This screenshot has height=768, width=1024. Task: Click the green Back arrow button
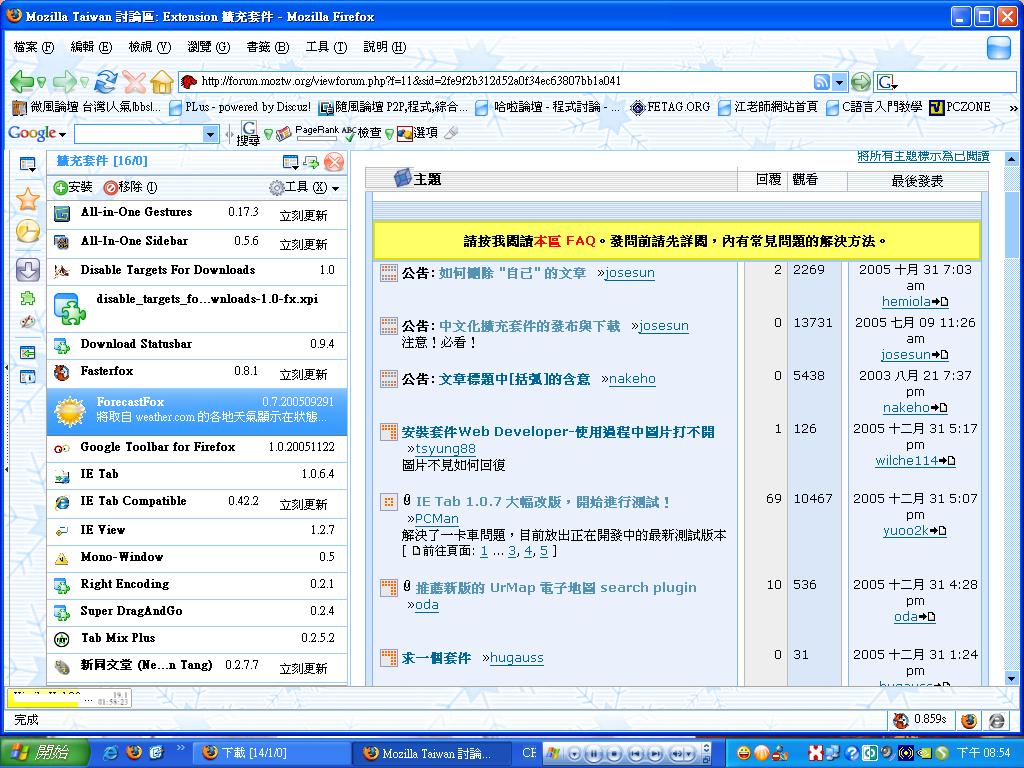[x=22, y=82]
